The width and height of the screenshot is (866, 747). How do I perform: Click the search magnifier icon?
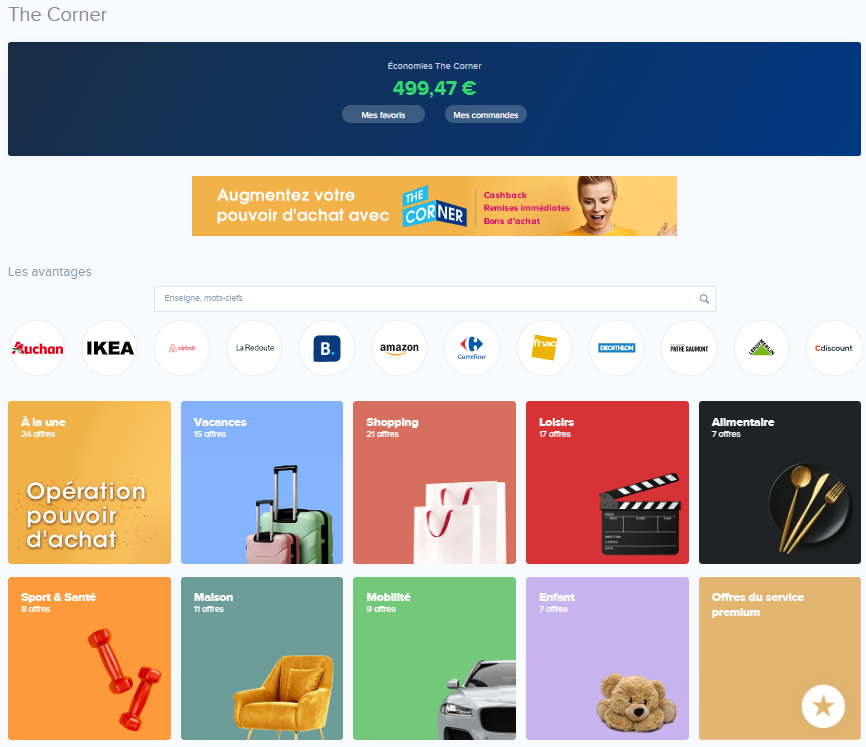[704, 299]
